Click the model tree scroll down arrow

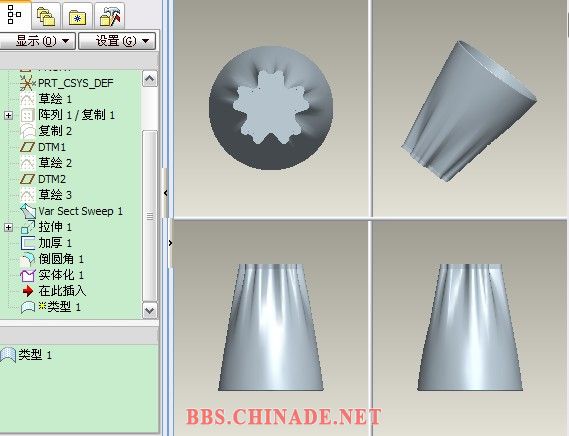(150, 311)
